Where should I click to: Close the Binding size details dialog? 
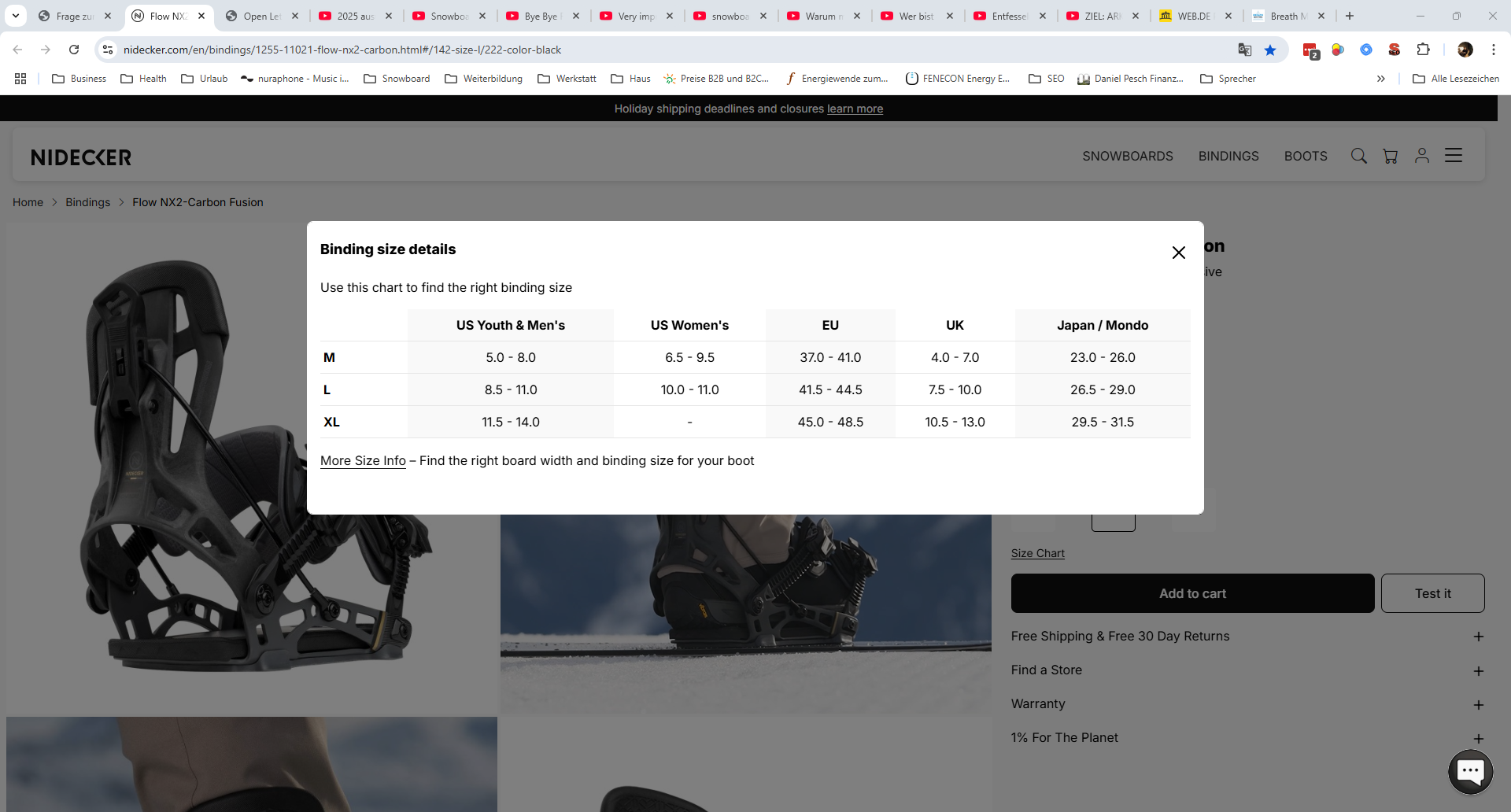(x=1178, y=253)
